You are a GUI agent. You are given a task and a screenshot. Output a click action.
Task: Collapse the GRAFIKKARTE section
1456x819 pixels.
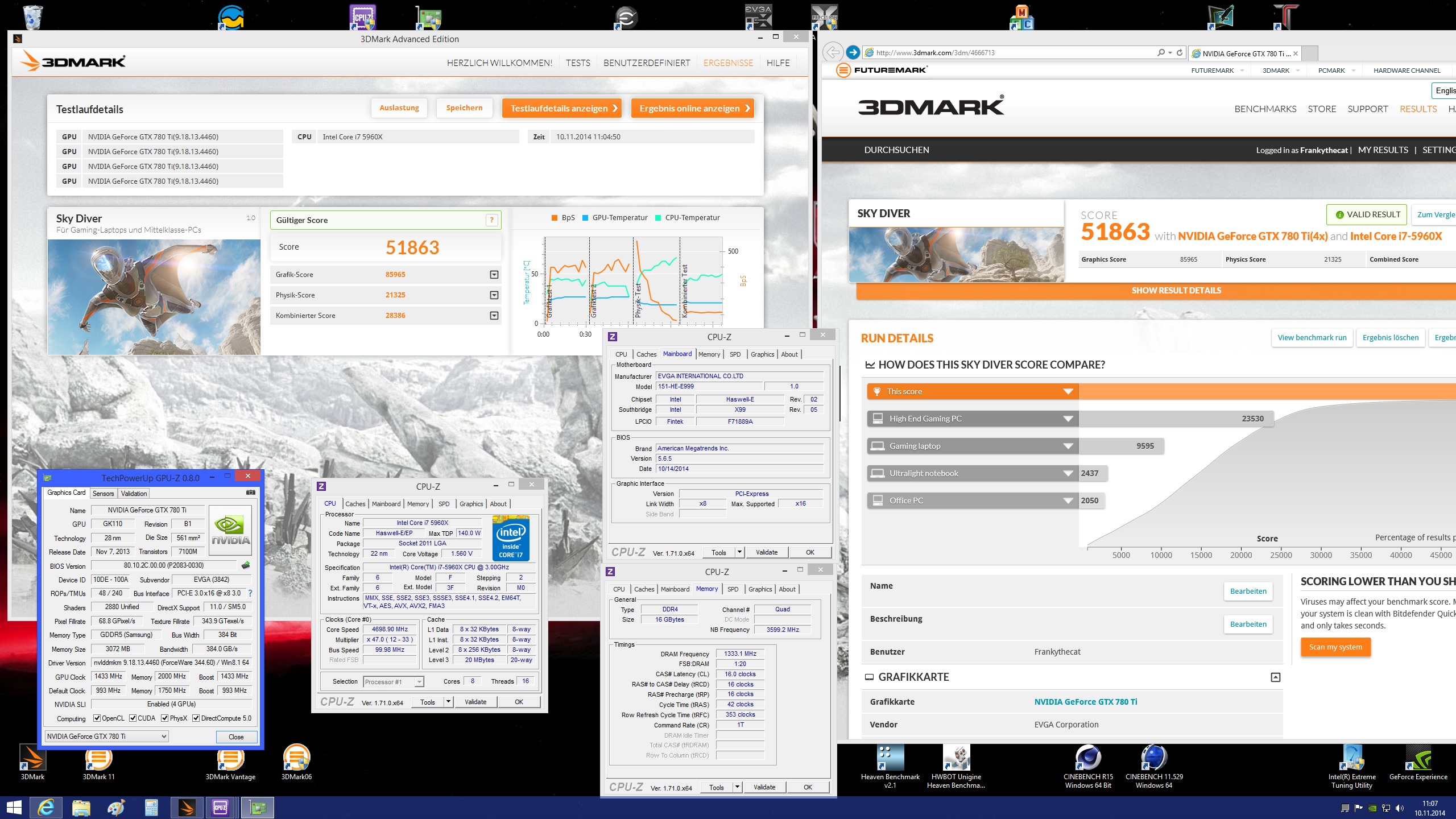[x=1276, y=677]
